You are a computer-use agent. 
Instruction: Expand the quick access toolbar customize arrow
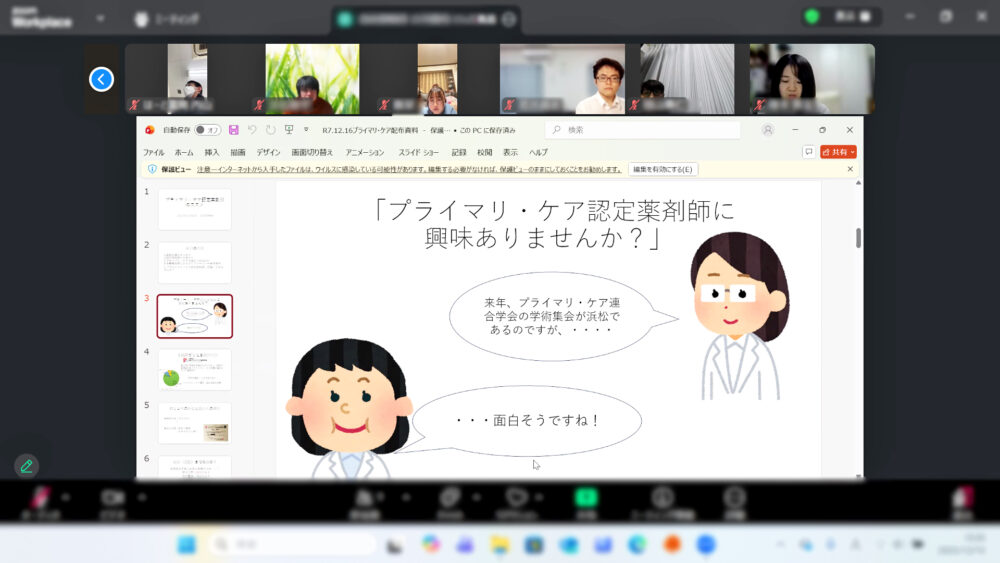306,130
